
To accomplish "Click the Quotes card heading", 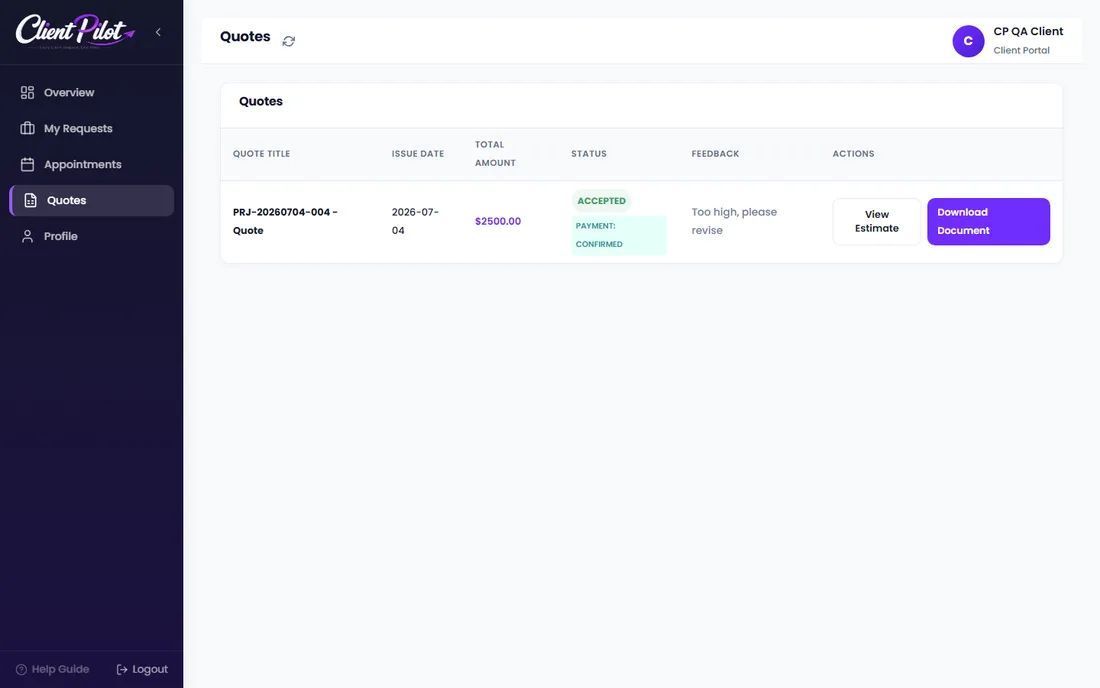I will point(260,102).
